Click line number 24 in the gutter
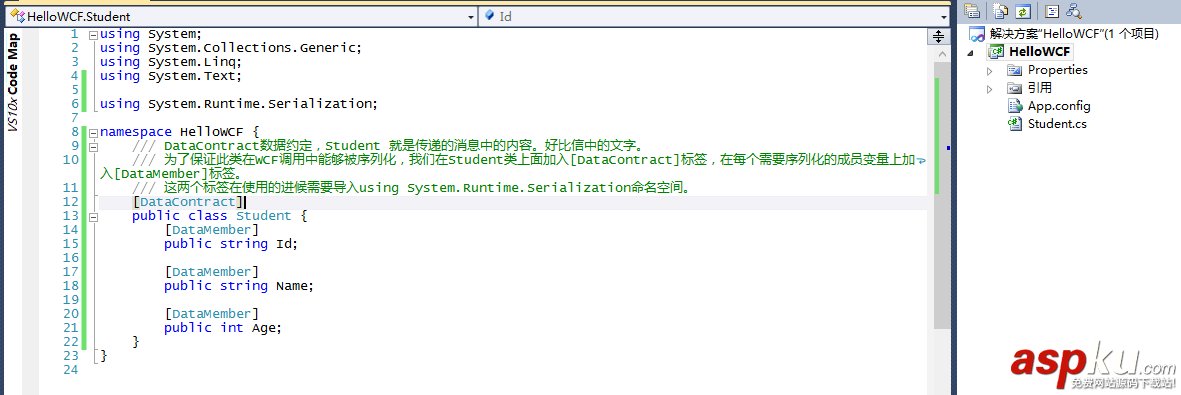 pyautogui.click(x=71, y=370)
